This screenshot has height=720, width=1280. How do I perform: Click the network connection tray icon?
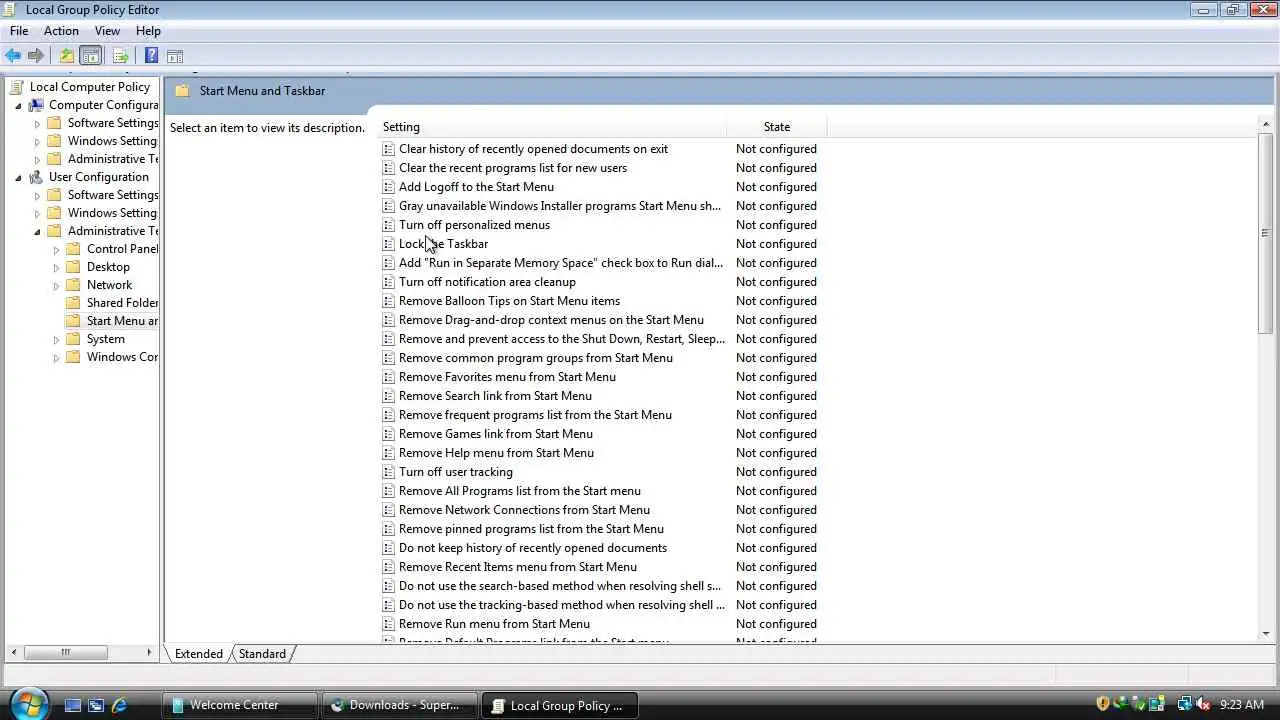tap(1185, 704)
